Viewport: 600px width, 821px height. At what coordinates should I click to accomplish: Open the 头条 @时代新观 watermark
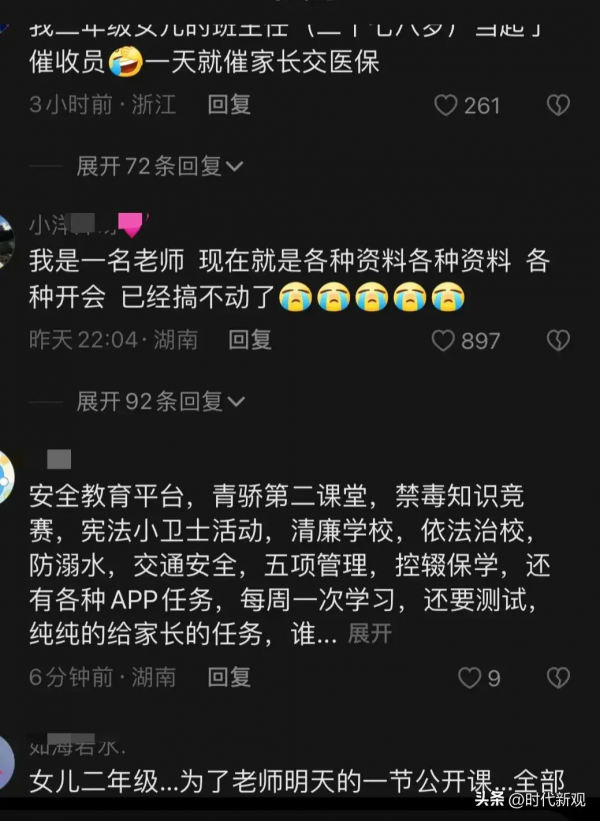coord(530,799)
